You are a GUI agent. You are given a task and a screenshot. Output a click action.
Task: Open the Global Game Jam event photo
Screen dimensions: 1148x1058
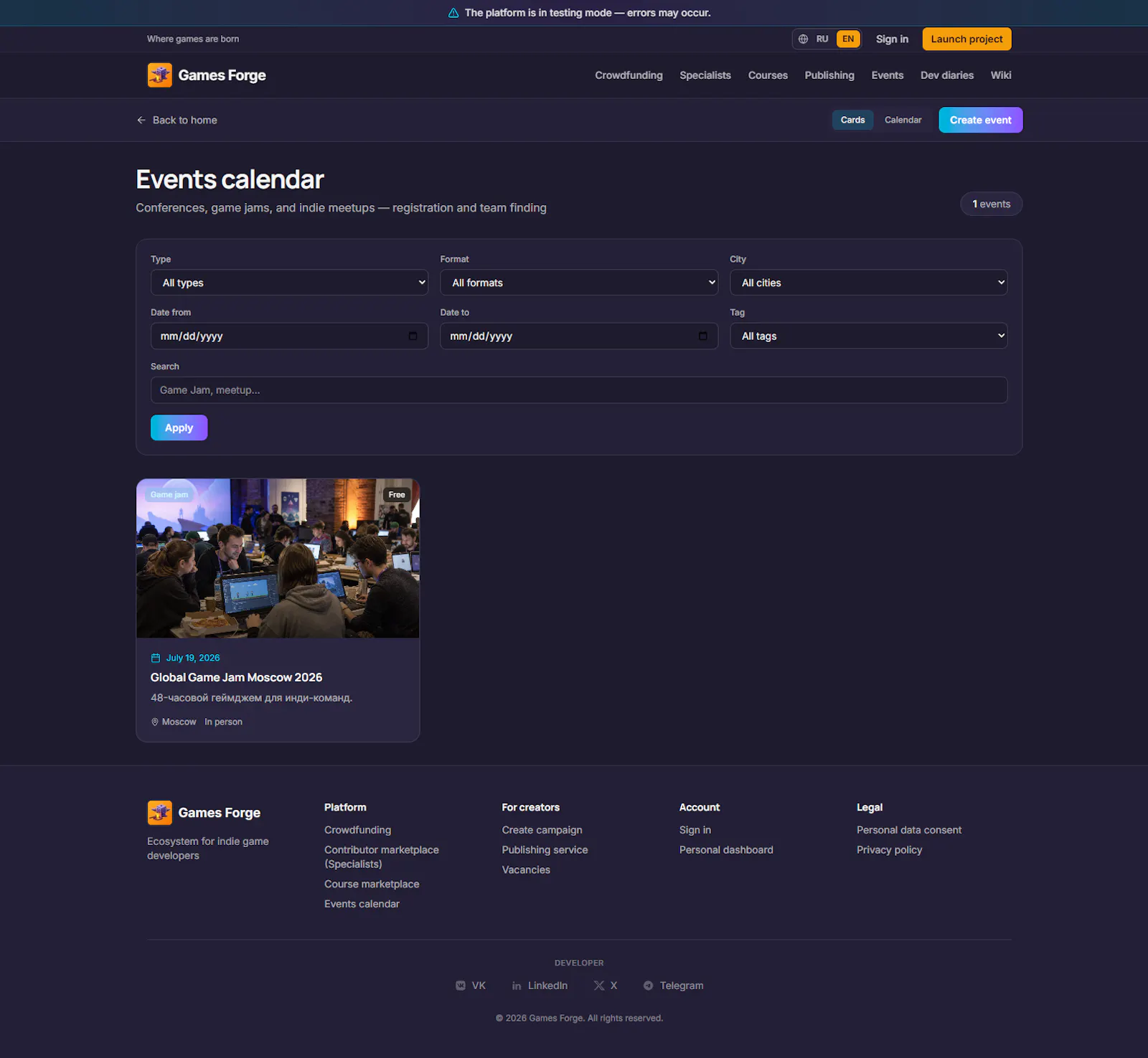[278, 558]
